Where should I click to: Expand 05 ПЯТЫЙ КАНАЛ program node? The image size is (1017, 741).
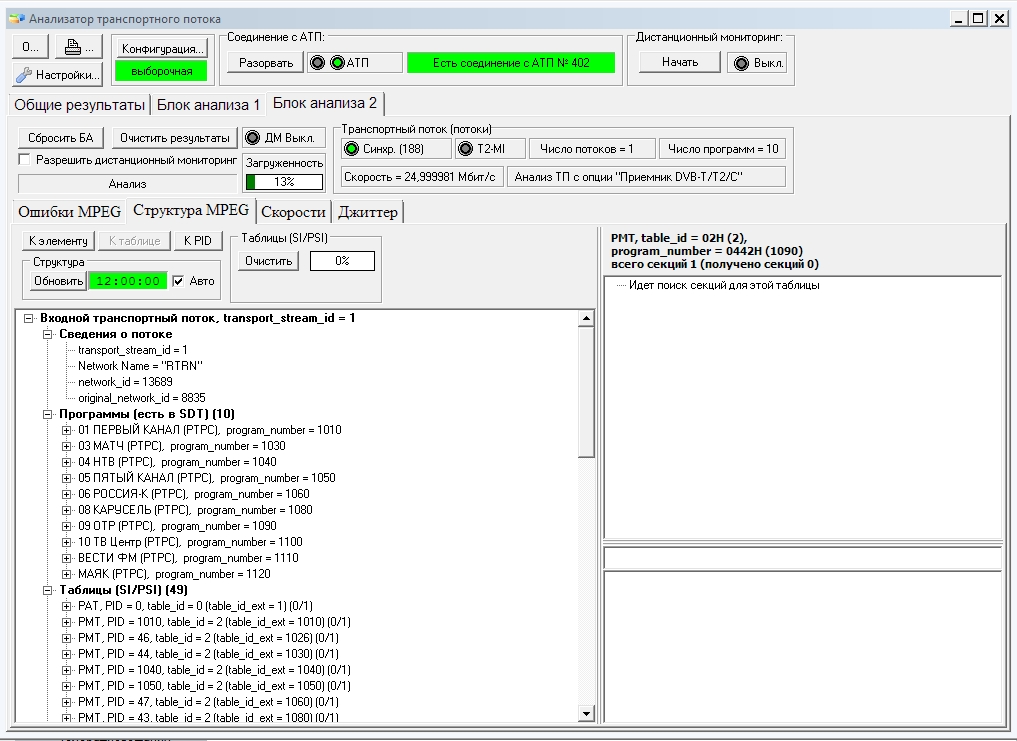pyautogui.click(x=66, y=478)
